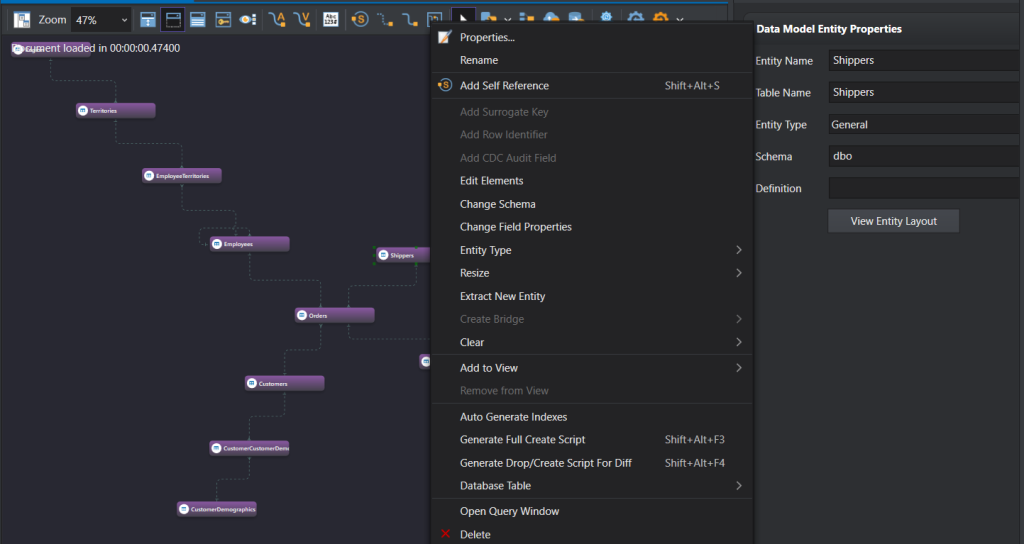Select Generate Full Create Script

[522, 440]
